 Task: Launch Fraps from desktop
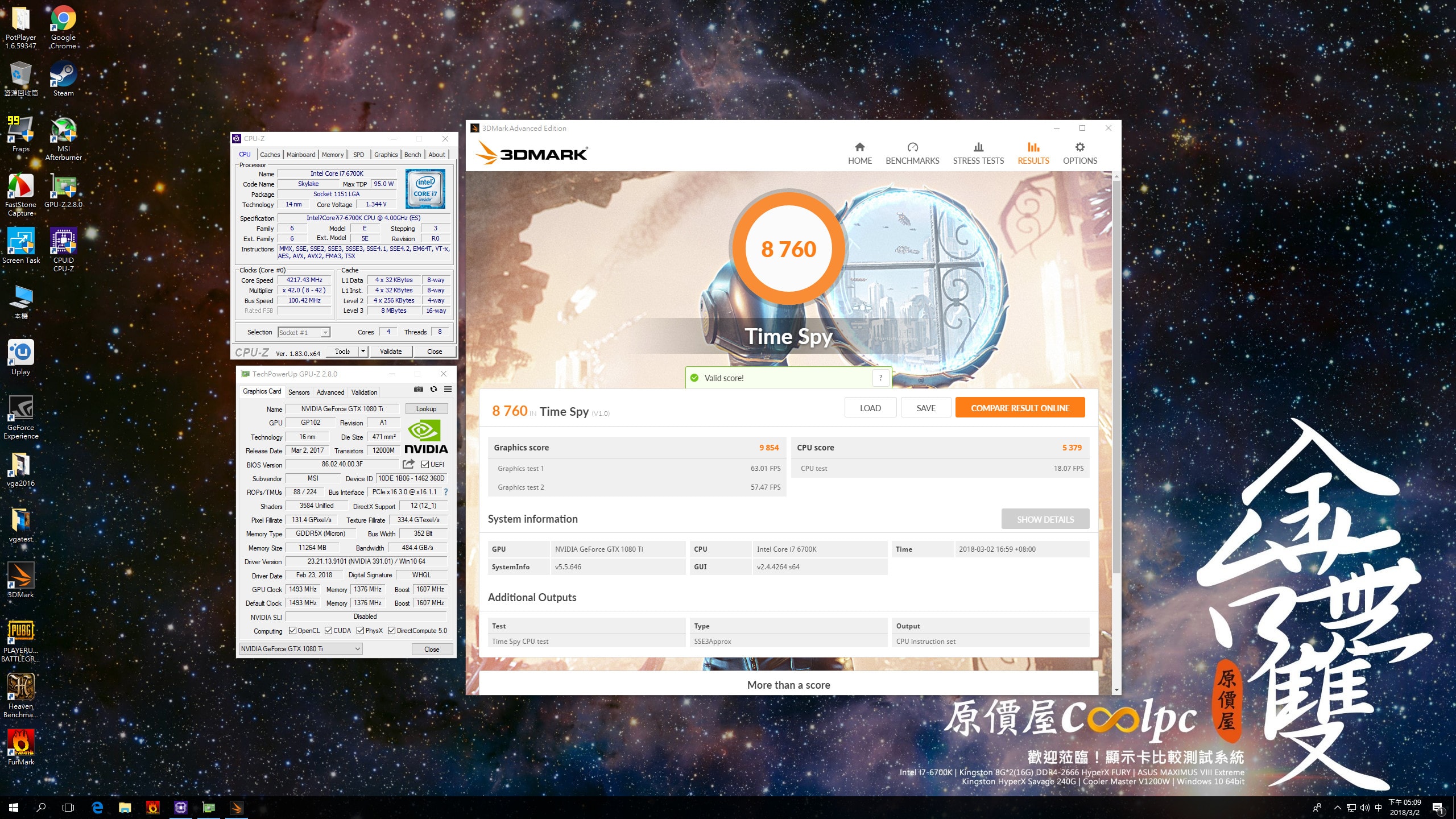pyautogui.click(x=21, y=135)
